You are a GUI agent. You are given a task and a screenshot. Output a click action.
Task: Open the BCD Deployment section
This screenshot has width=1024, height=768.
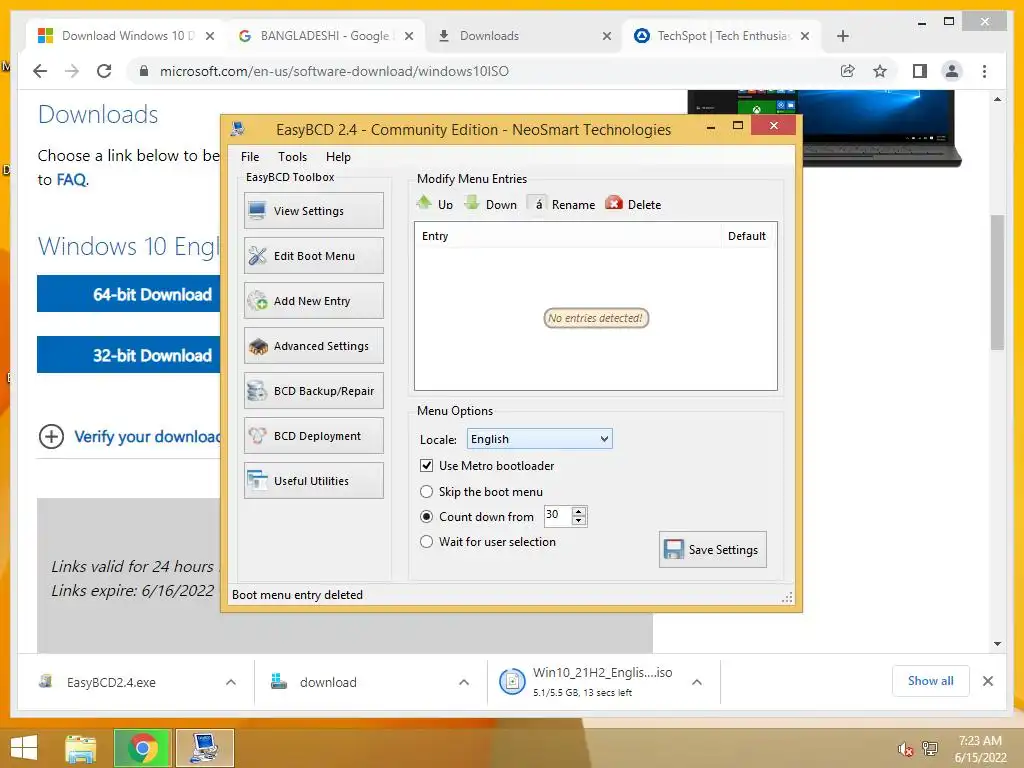coord(313,436)
